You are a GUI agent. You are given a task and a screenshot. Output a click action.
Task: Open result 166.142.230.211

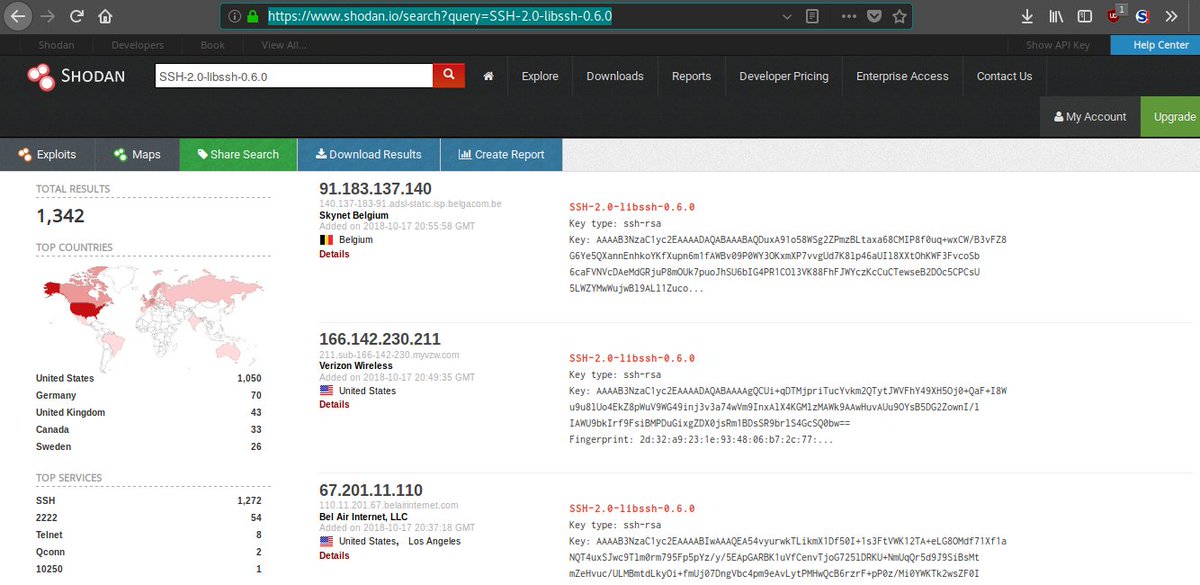point(380,339)
